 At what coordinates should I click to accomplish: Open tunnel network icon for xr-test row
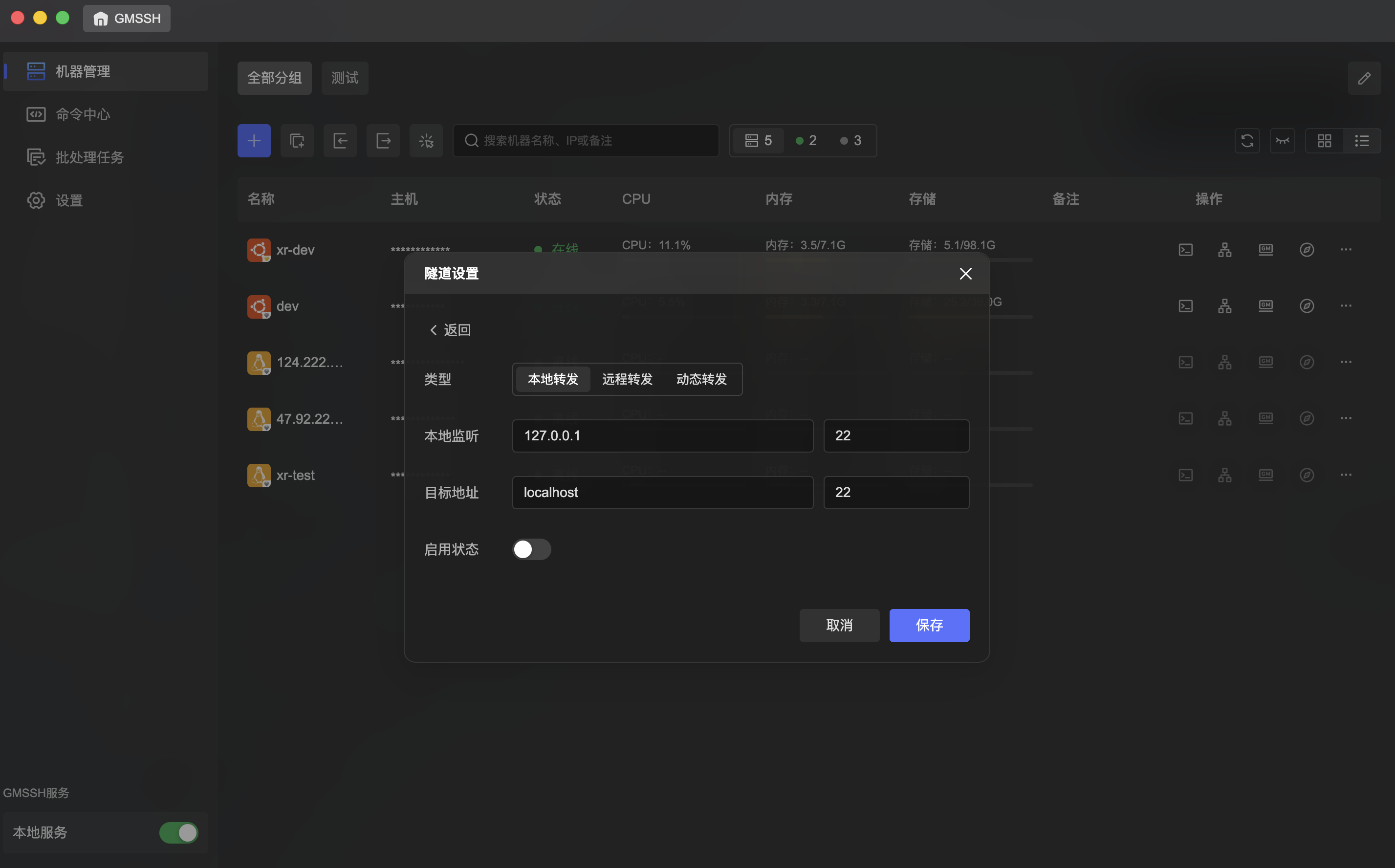click(1224, 475)
